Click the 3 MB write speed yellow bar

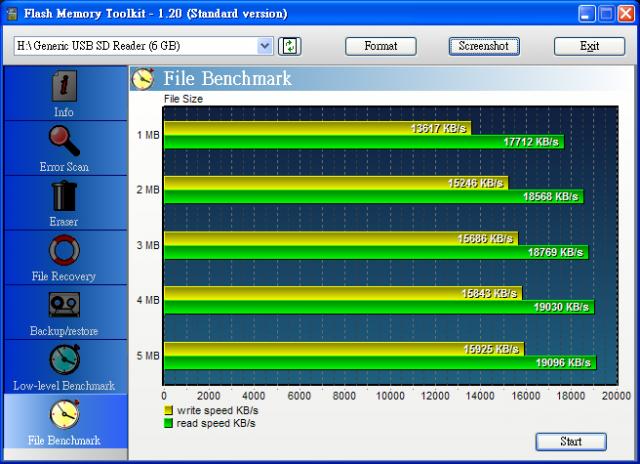[341, 238]
